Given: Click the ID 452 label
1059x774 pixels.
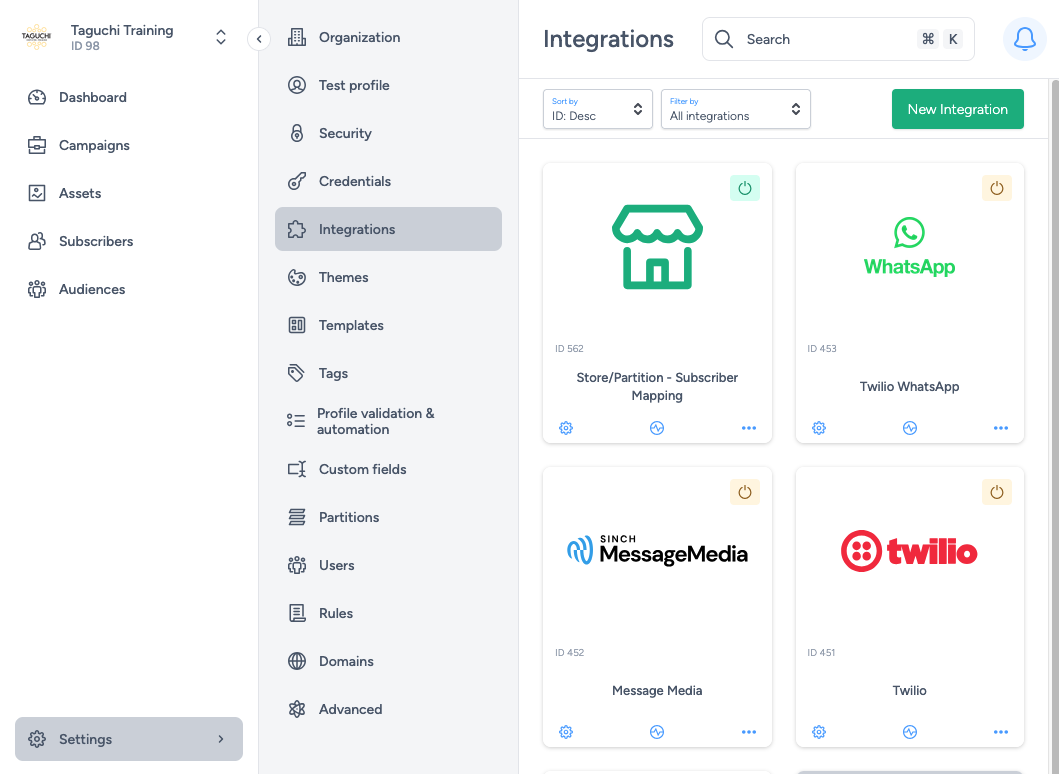Looking at the screenshot, I should pos(569,652).
